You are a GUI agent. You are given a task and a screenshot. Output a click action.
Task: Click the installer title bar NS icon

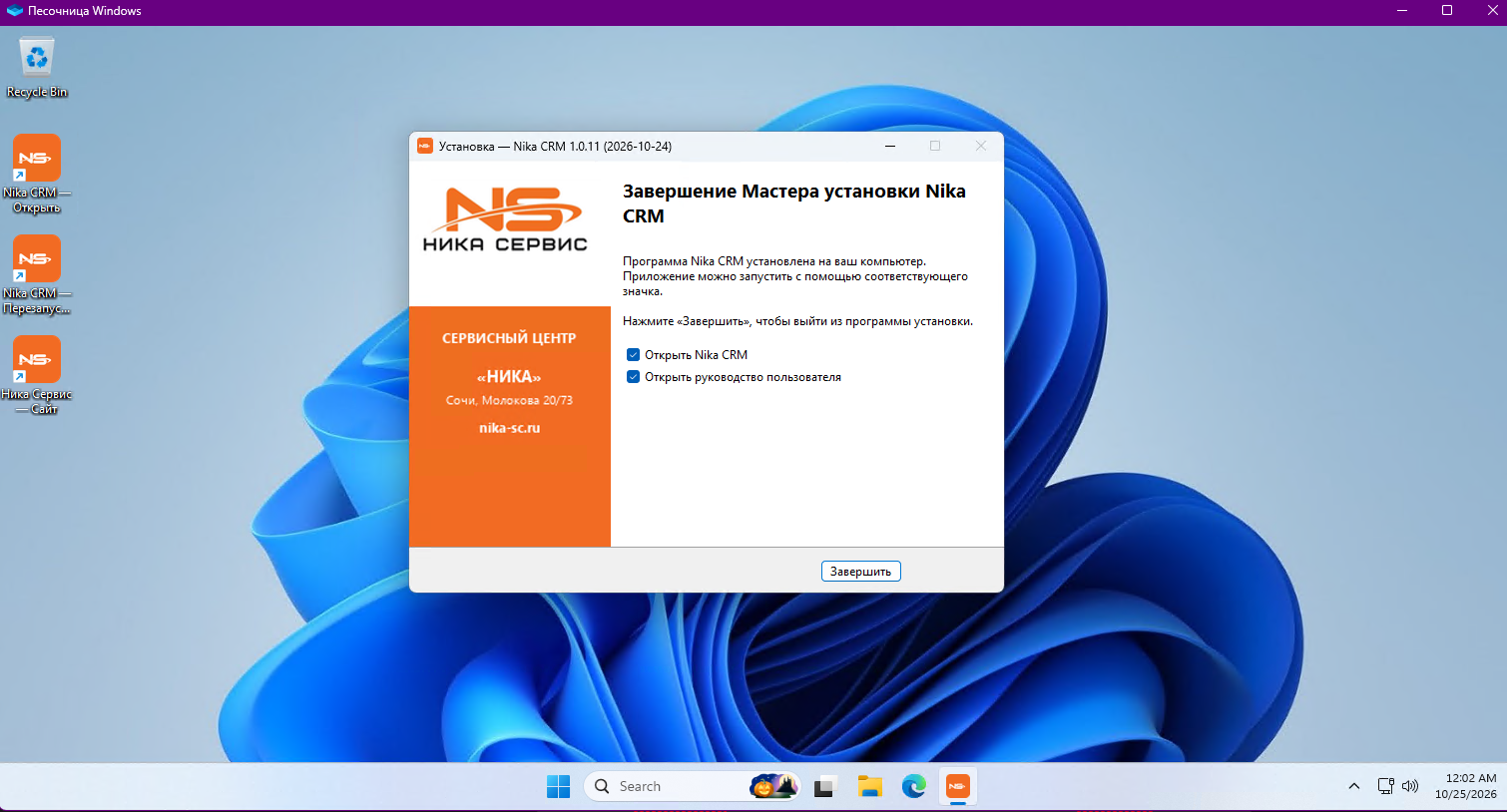424,146
